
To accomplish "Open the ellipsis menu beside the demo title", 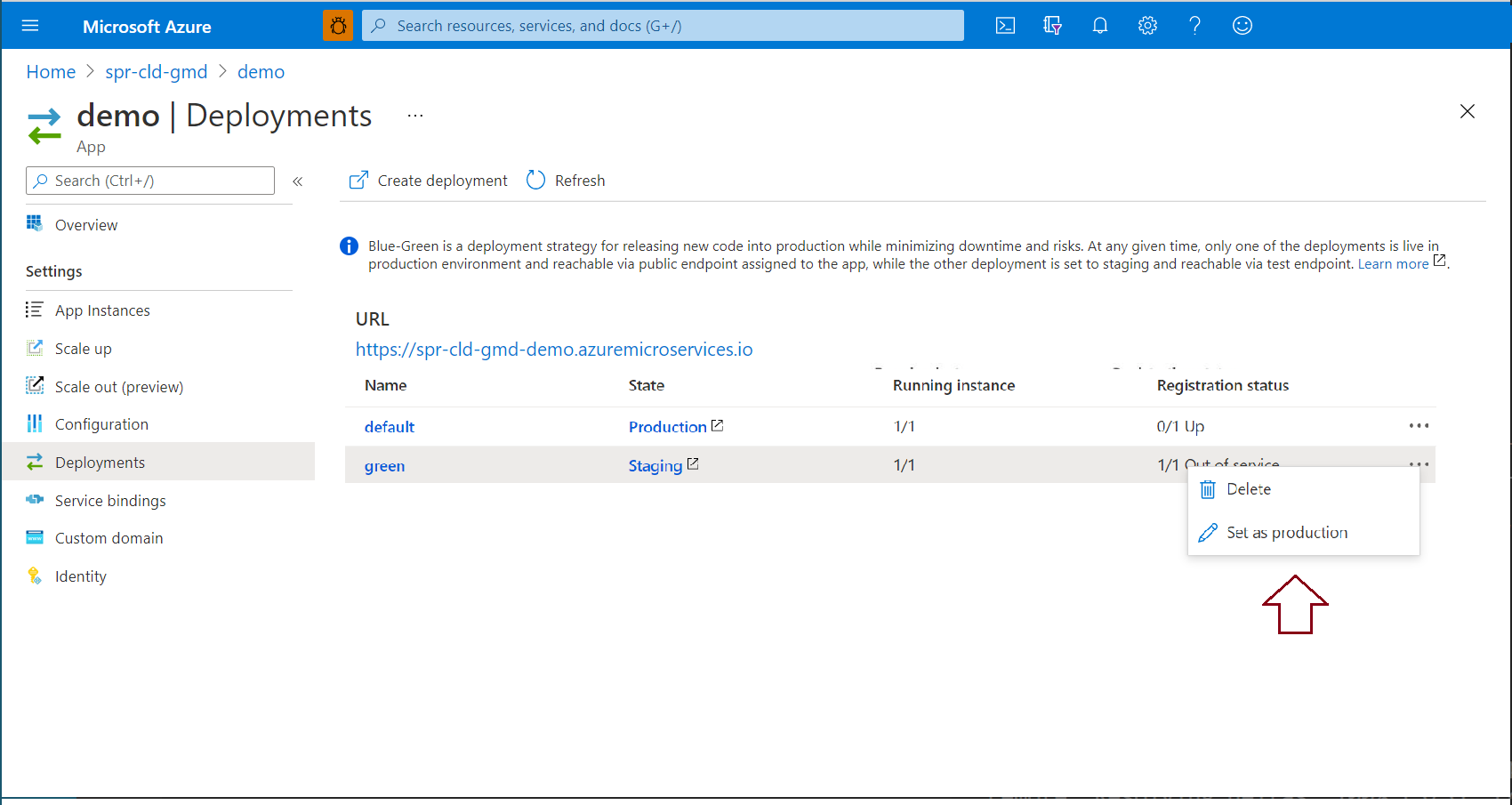I will (414, 114).
